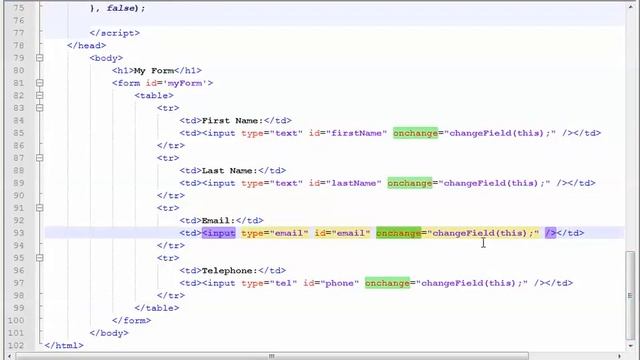Collapse the tr fold marker on line 87
The width and height of the screenshot is (640, 360).
40,158
